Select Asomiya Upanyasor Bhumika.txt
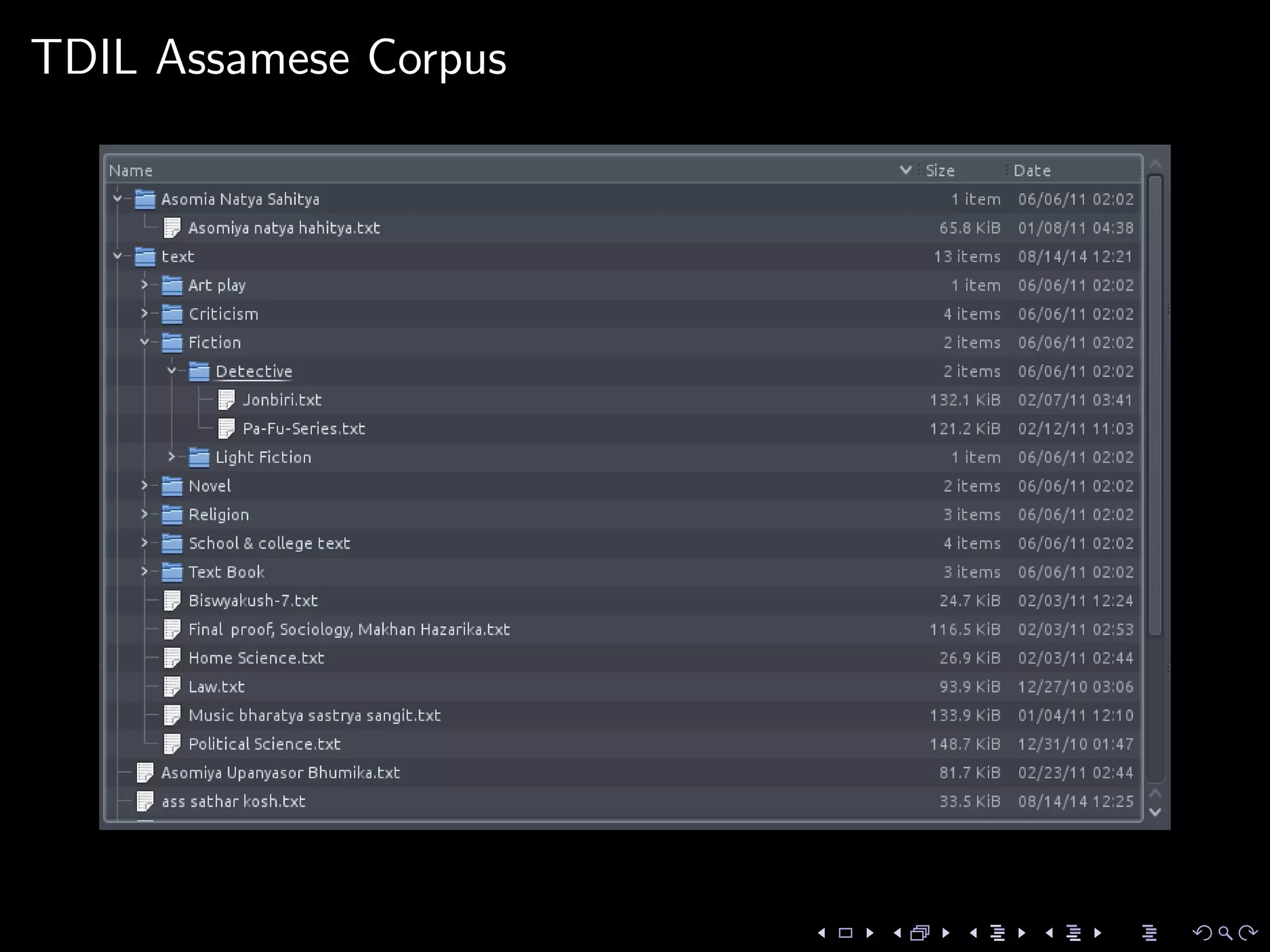The image size is (1270, 952). pyautogui.click(x=280, y=773)
